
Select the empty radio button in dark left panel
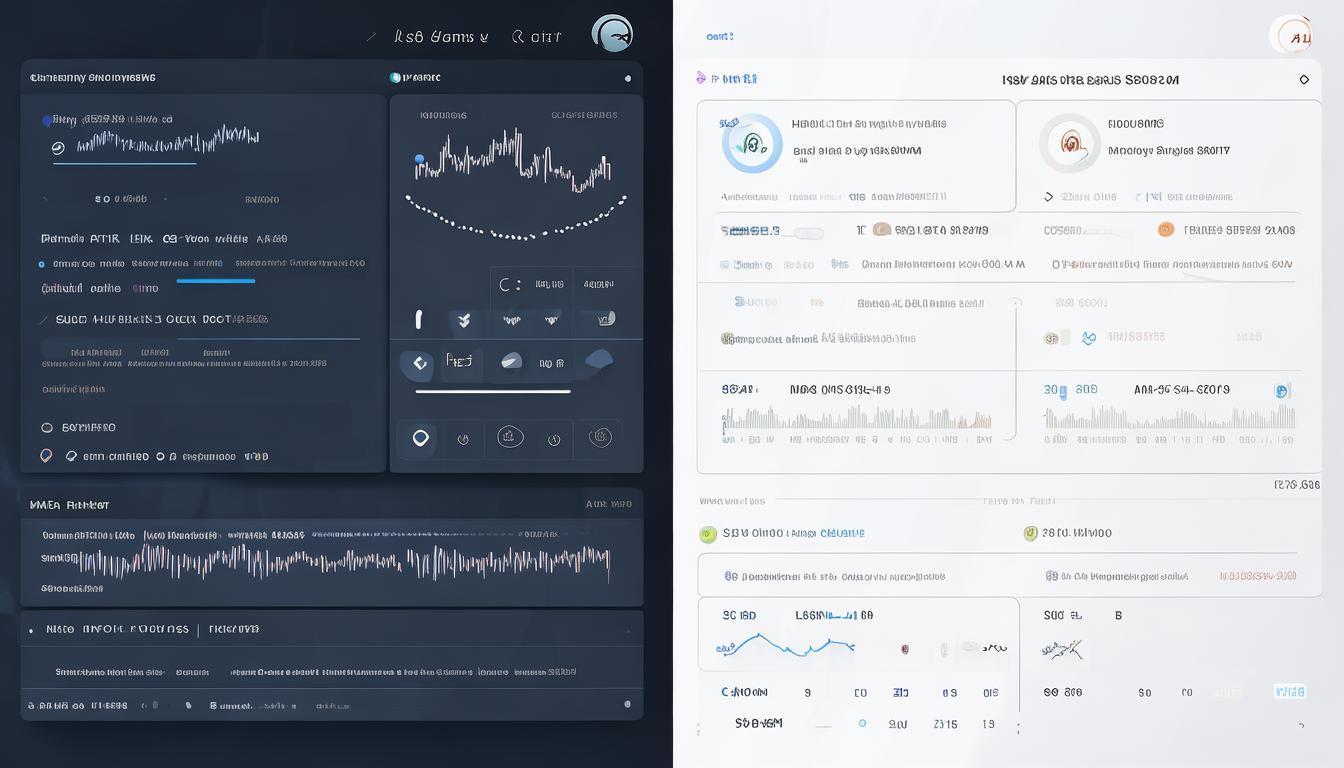pos(47,428)
